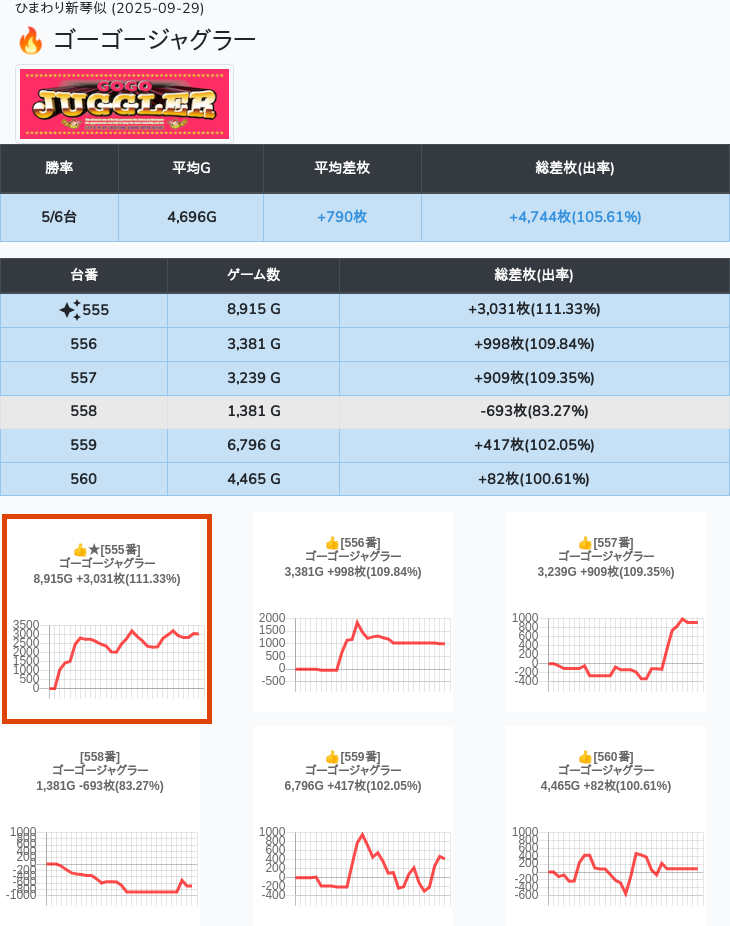
Task: Open the GOGO JUGGLER banner image
Action: [125, 104]
